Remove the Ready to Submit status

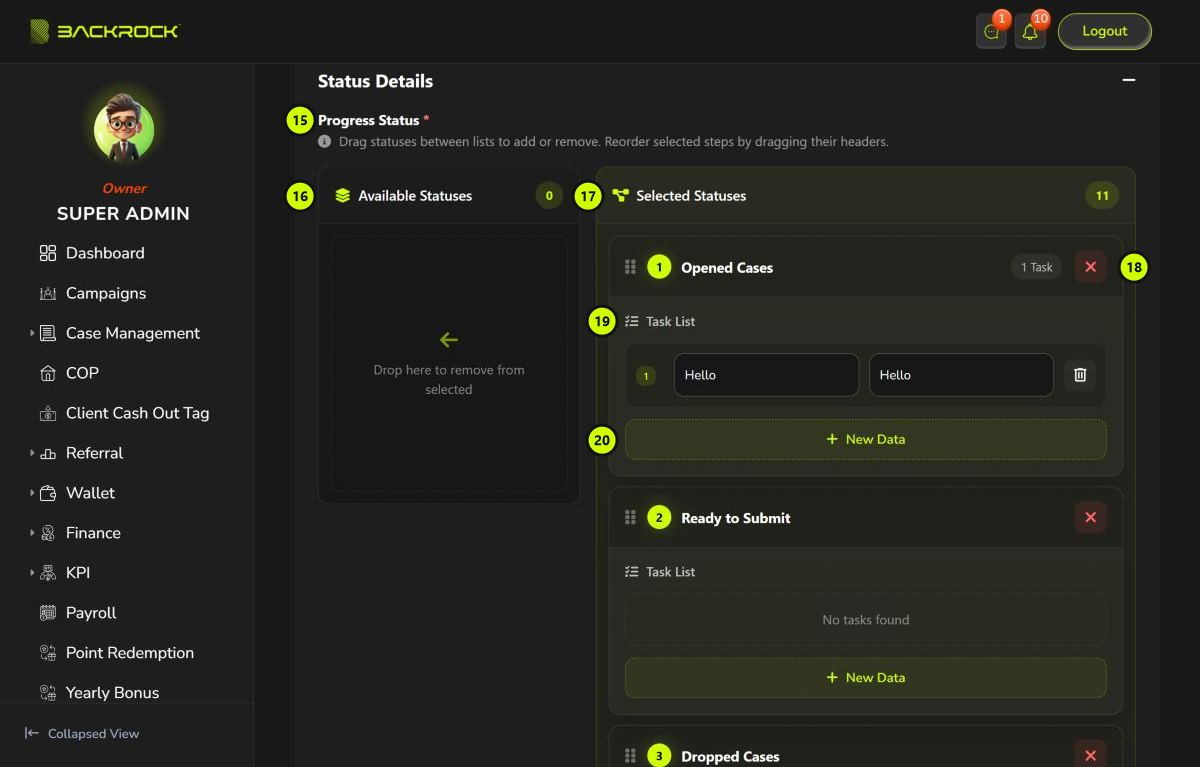tap(1091, 518)
